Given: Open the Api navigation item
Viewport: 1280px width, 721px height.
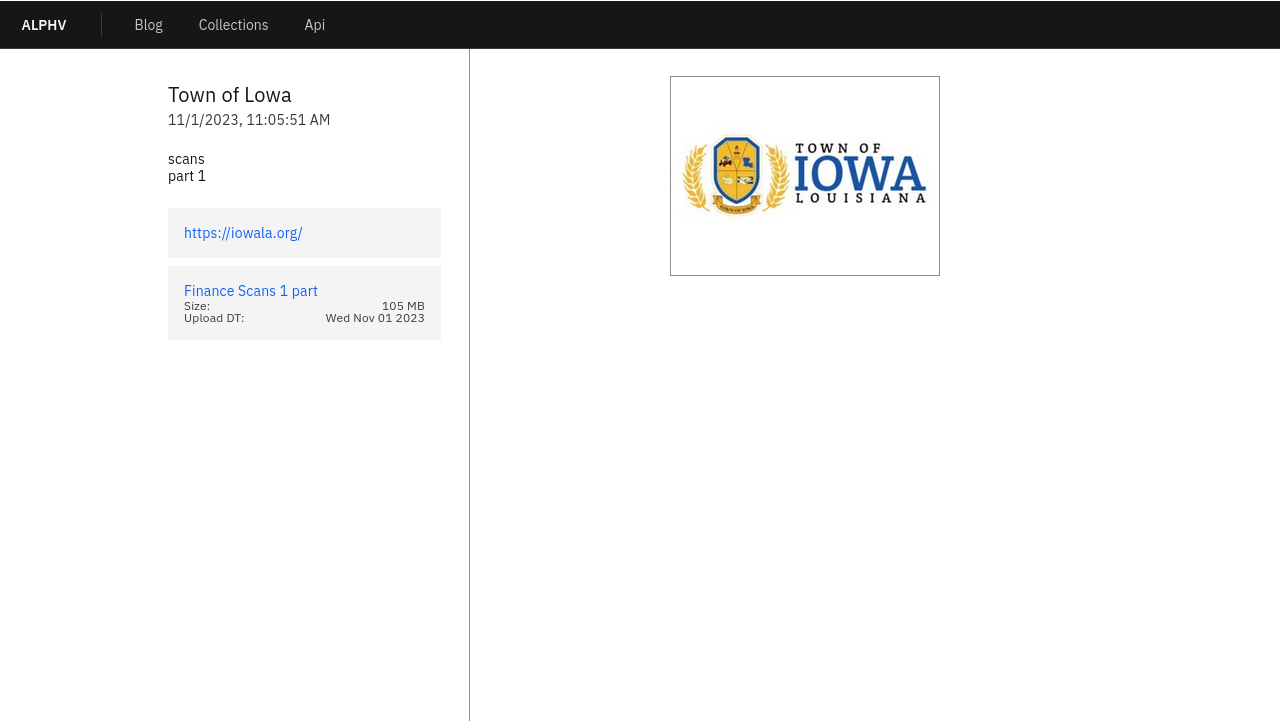Looking at the screenshot, I should coord(314,25).
